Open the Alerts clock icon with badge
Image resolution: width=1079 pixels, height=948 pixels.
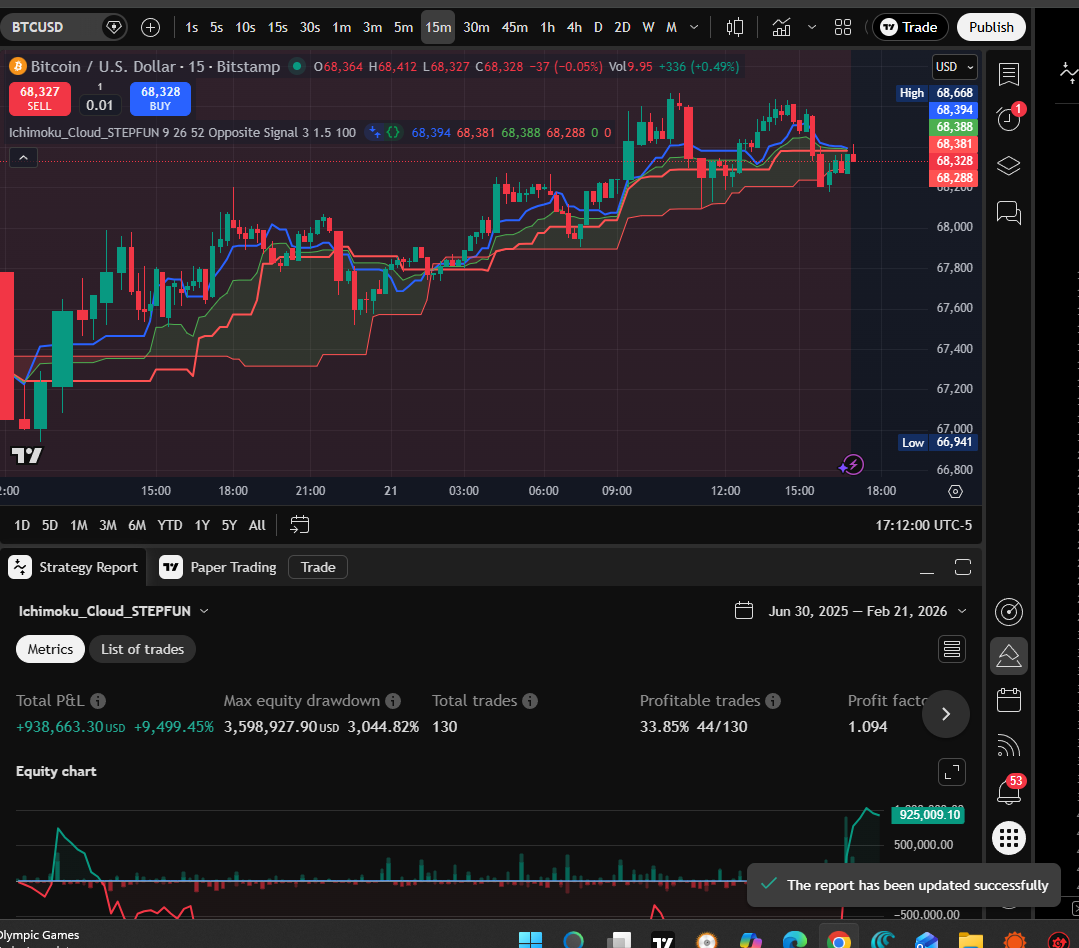pyautogui.click(x=1009, y=118)
